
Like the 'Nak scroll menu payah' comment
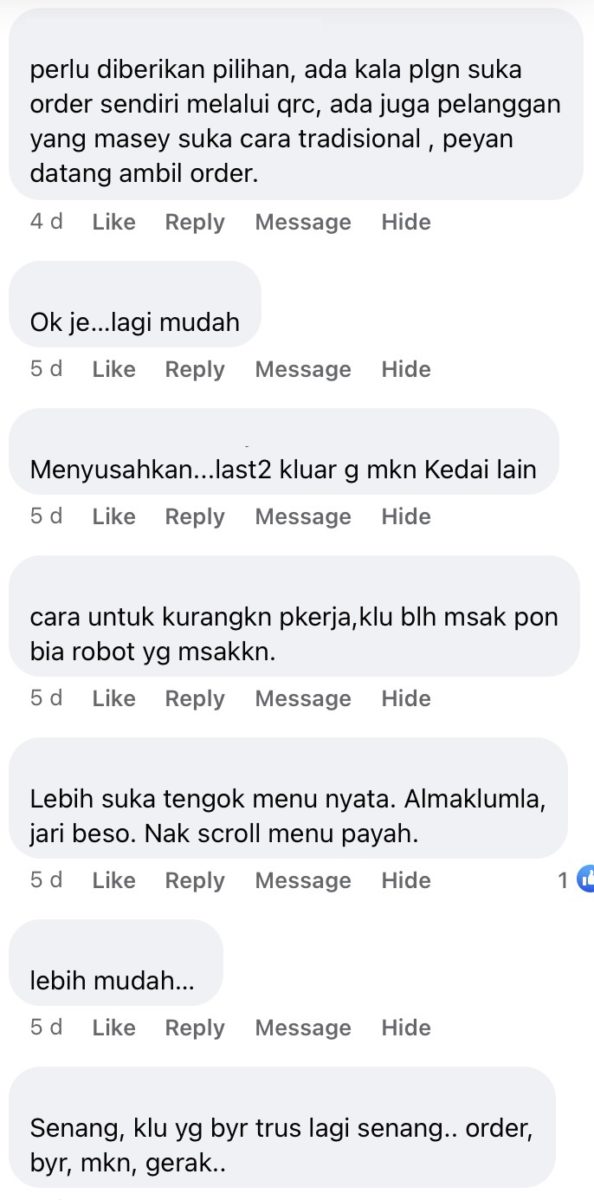(x=114, y=880)
